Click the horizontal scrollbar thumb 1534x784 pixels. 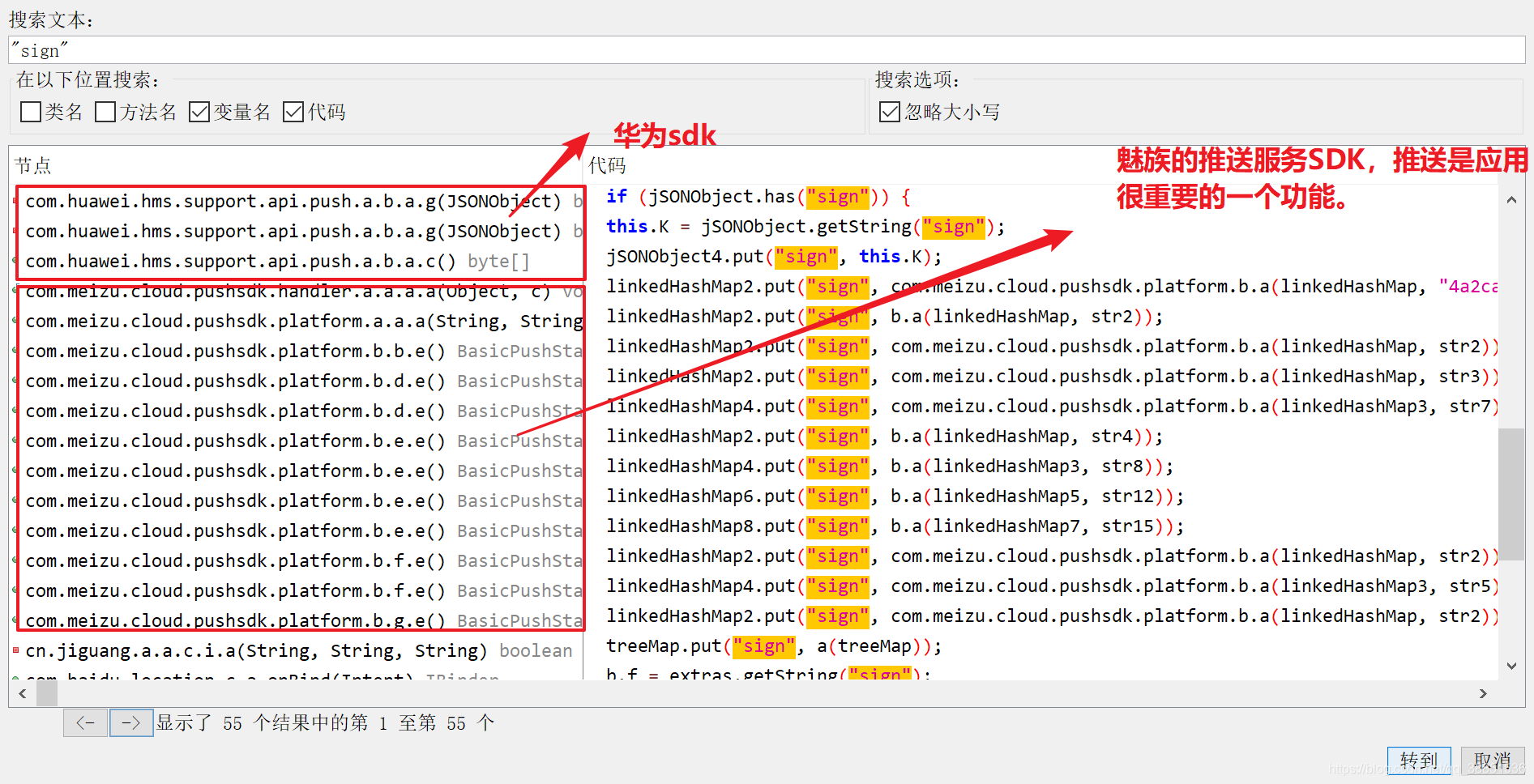point(47,693)
